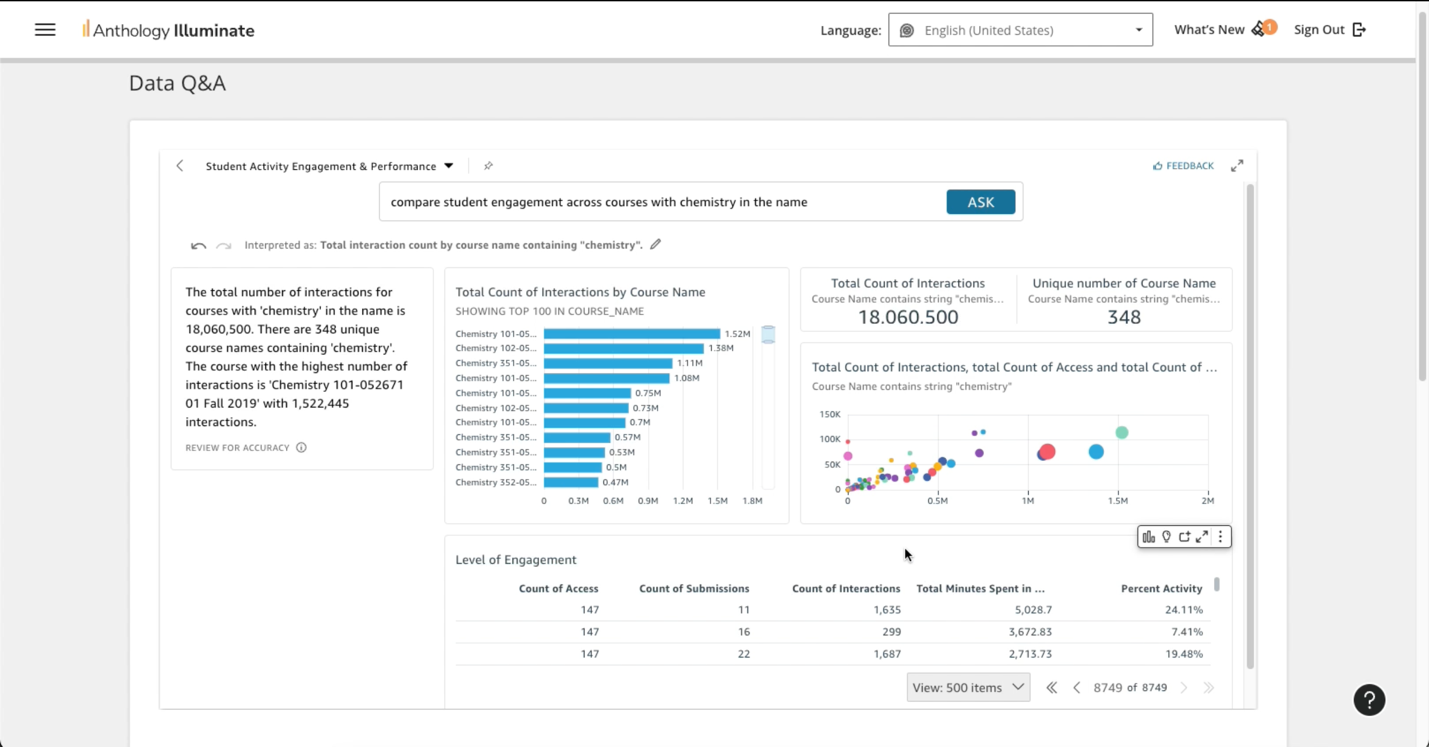Open the visual's three-dot options menu
Screen dimensions: 1429x747
pyautogui.click(x=1220, y=537)
